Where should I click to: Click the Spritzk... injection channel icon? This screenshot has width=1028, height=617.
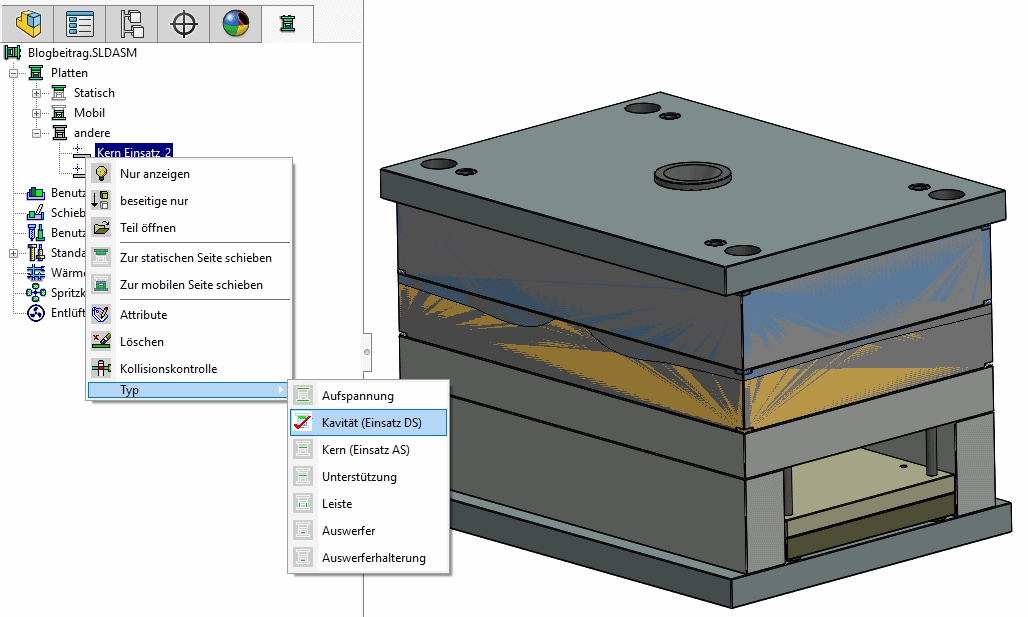click(x=35, y=293)
